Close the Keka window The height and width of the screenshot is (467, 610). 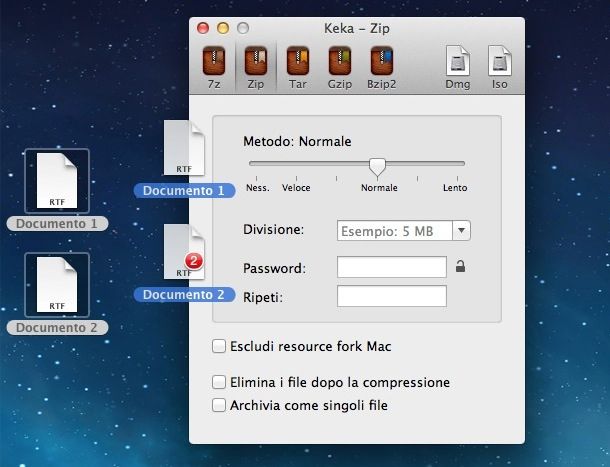[203, 28]
